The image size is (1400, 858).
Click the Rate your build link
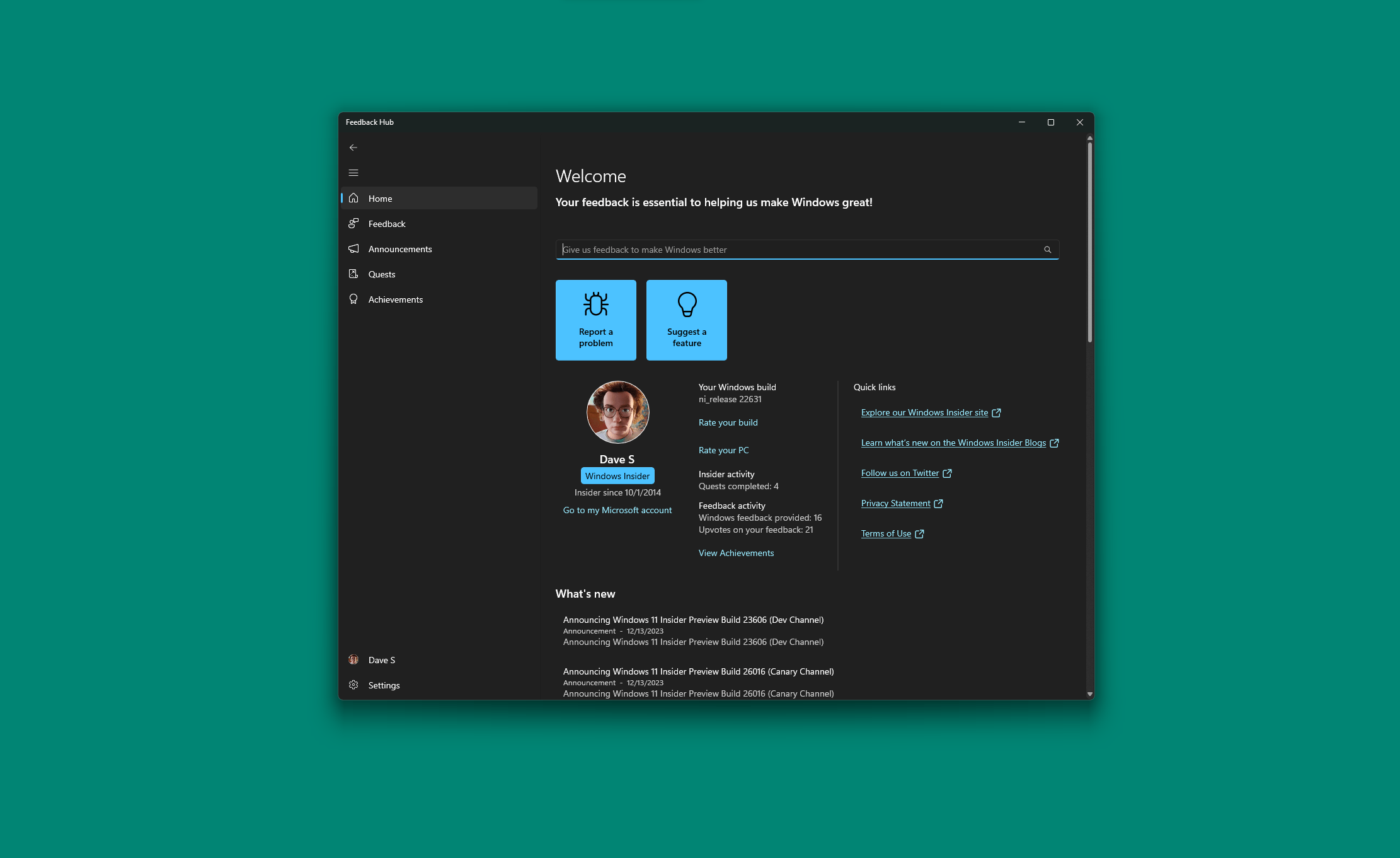click(x=728, y=422)
